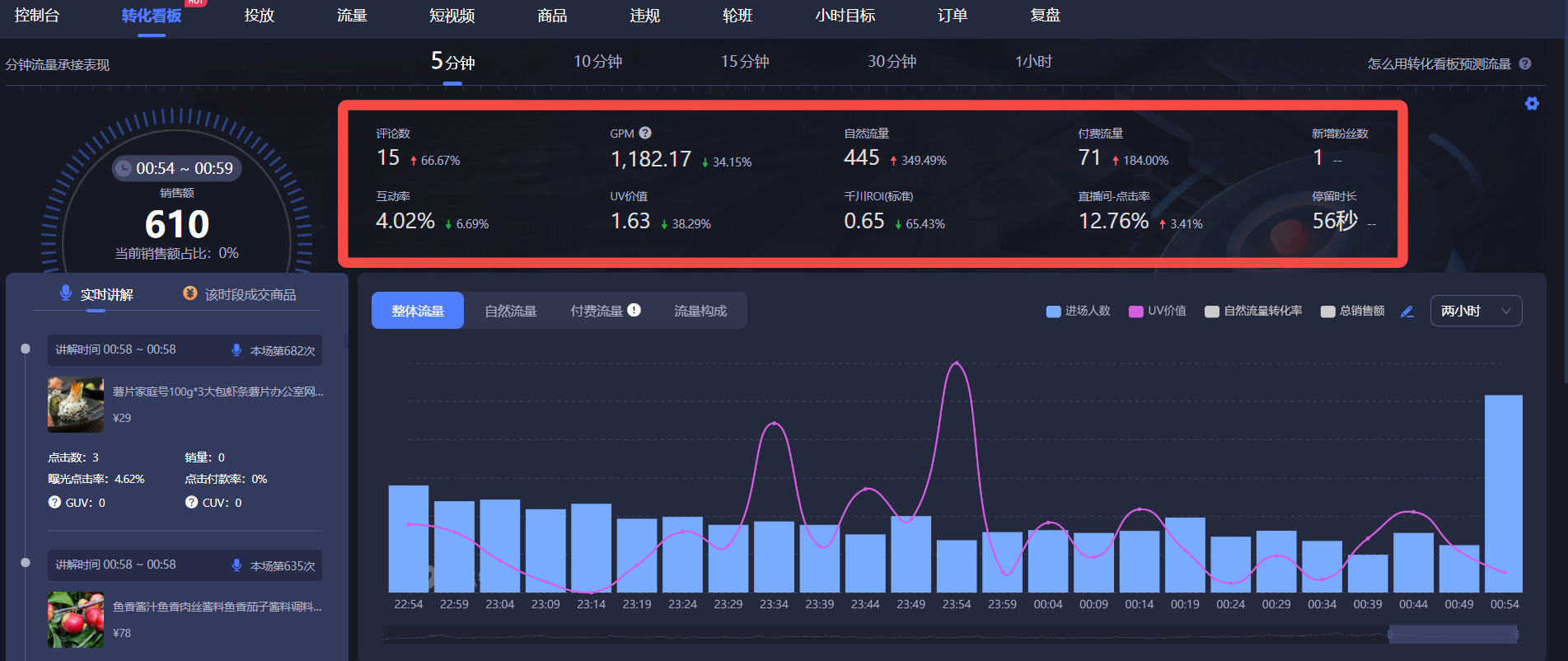Click the edit pencil icon near legend
1568x661 pixels.
point(1407,312)
